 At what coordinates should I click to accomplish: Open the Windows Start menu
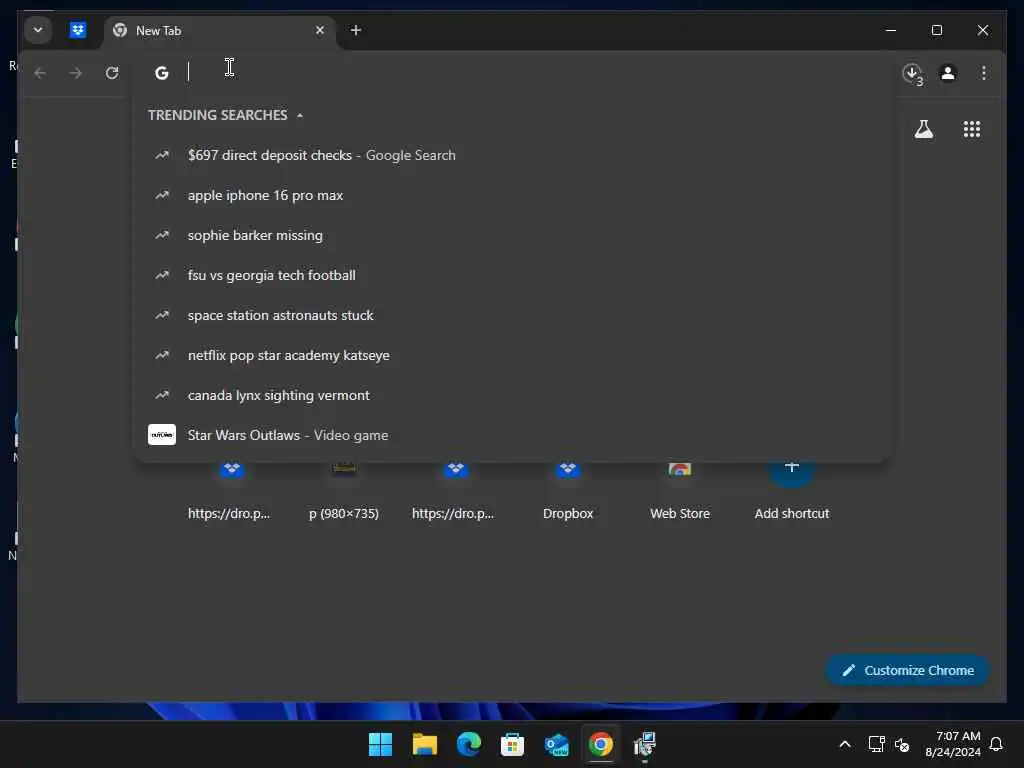[380, 744]
